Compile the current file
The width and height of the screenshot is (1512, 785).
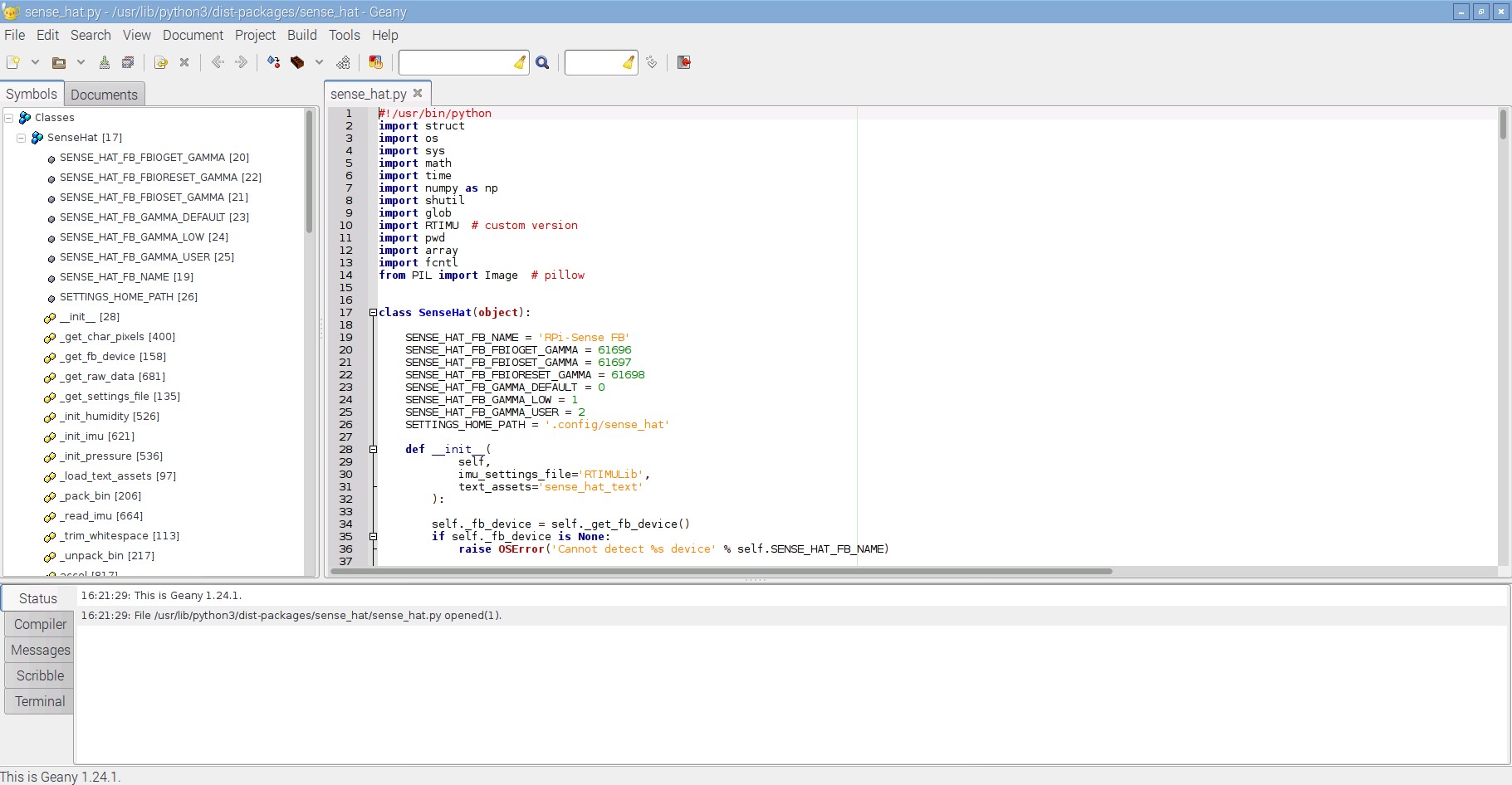pyautogui.click(x=273, y=62)
